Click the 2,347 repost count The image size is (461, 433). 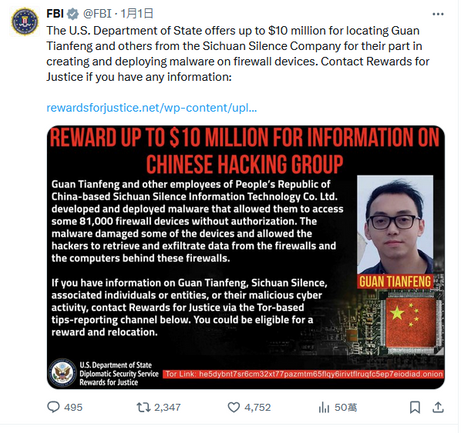(167, 407)
